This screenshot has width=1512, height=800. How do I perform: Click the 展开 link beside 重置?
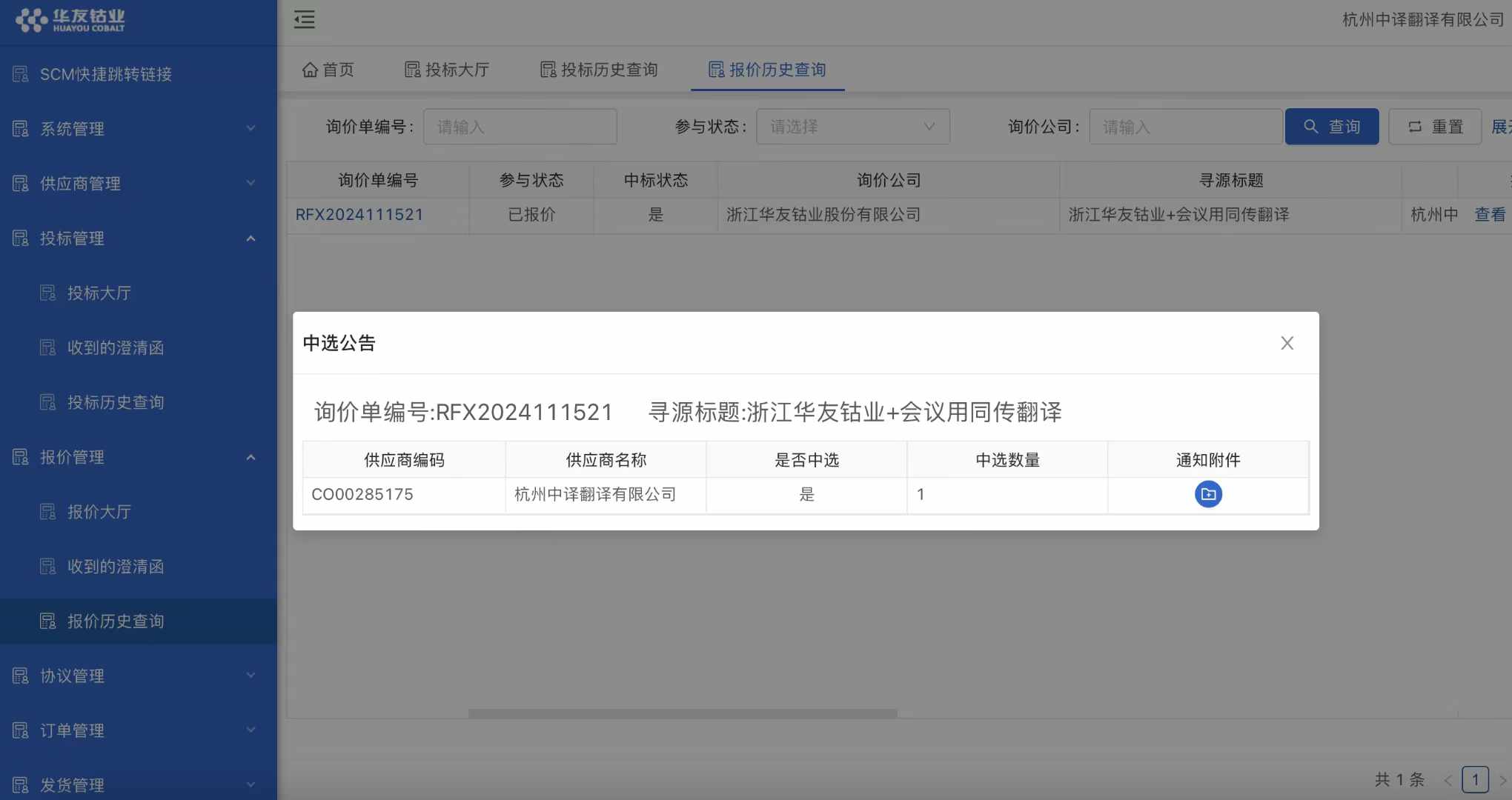coord(1502,127)
